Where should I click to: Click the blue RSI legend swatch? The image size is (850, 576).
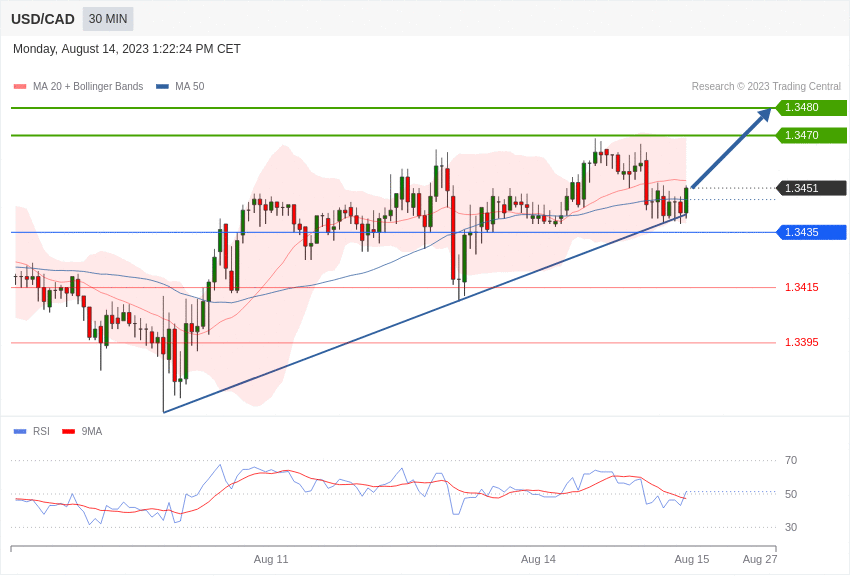tap(20, 432)
